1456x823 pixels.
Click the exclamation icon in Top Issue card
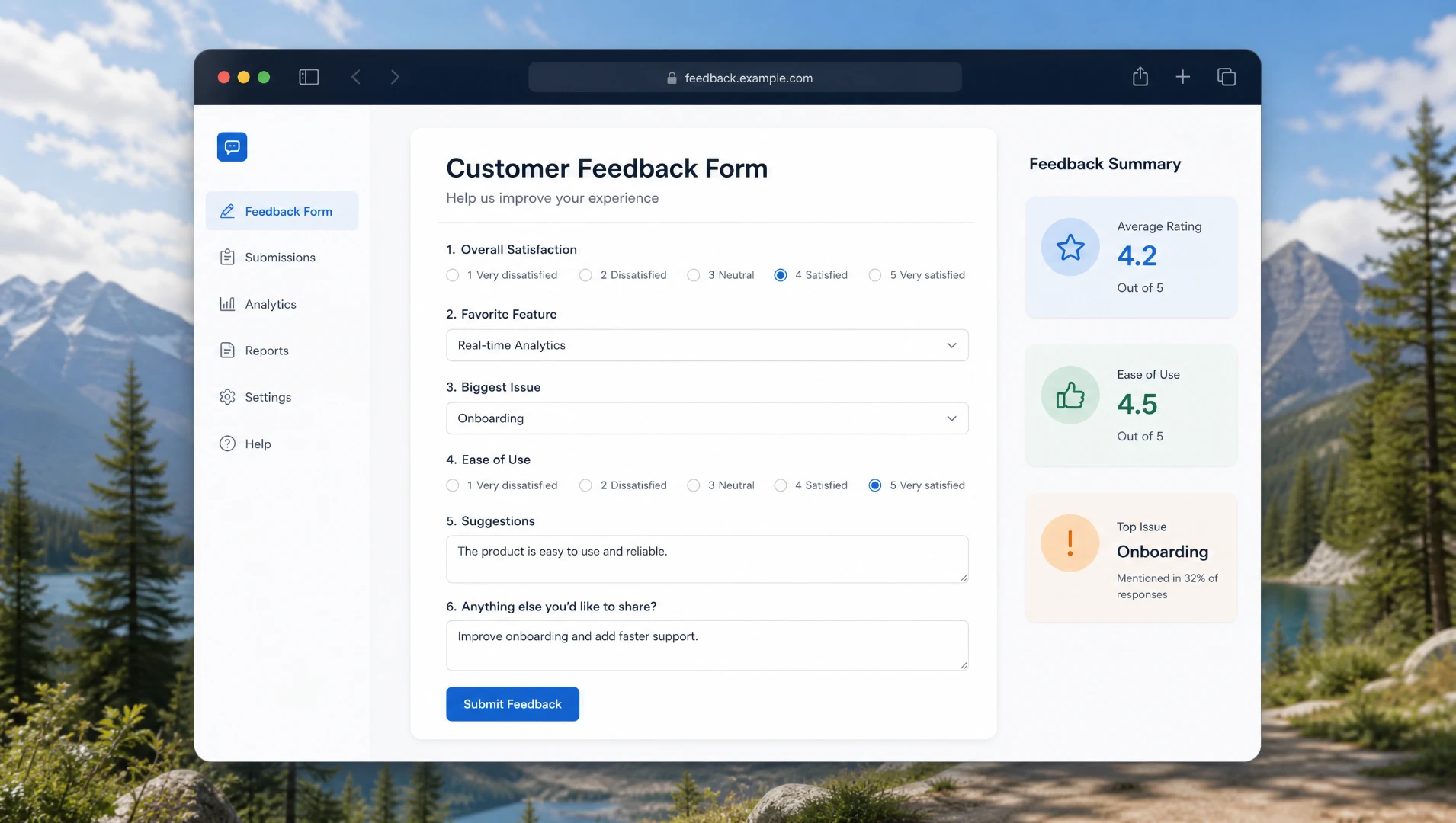[x=1070, y=543]
